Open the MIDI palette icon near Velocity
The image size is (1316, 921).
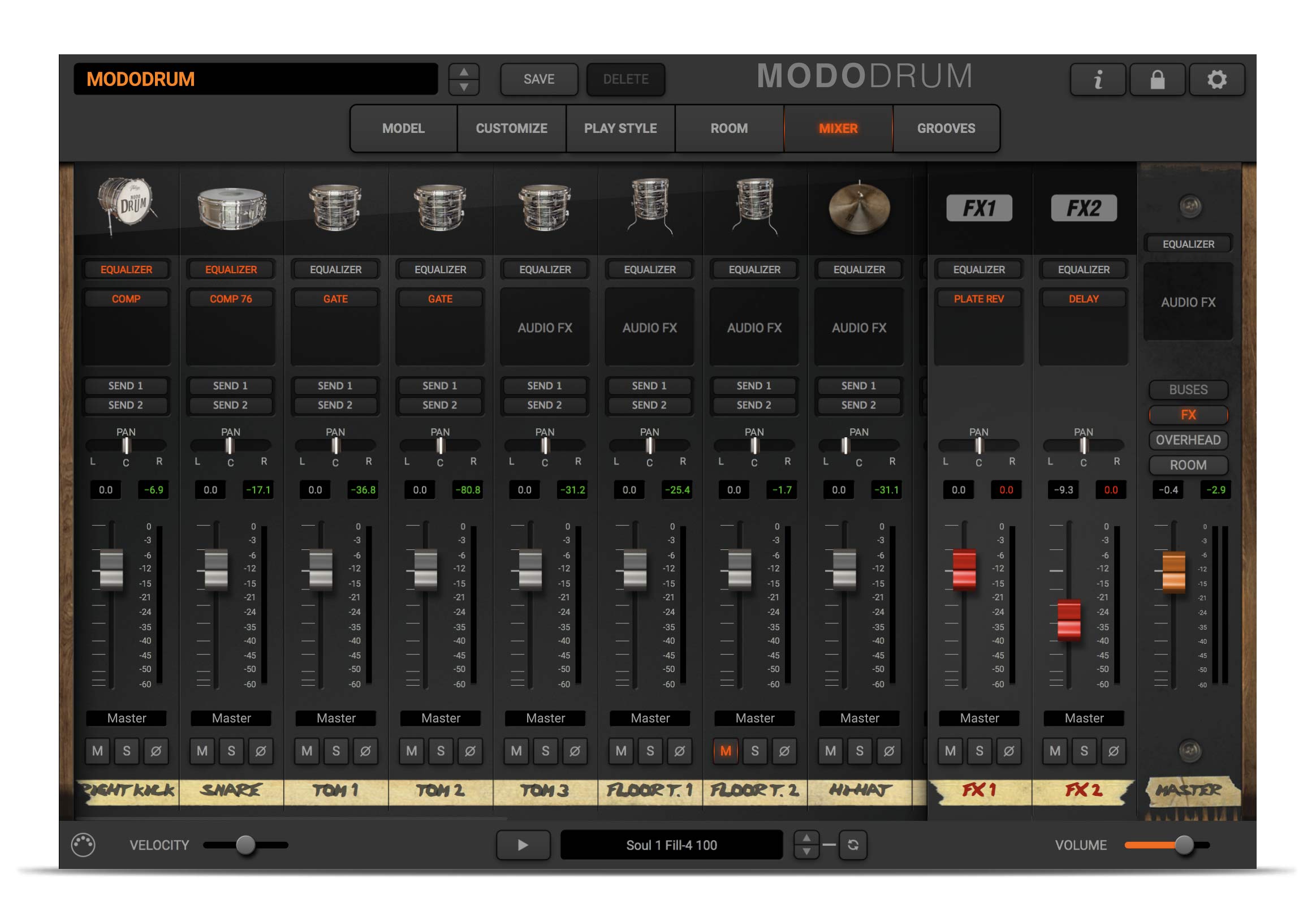[83, 845]
